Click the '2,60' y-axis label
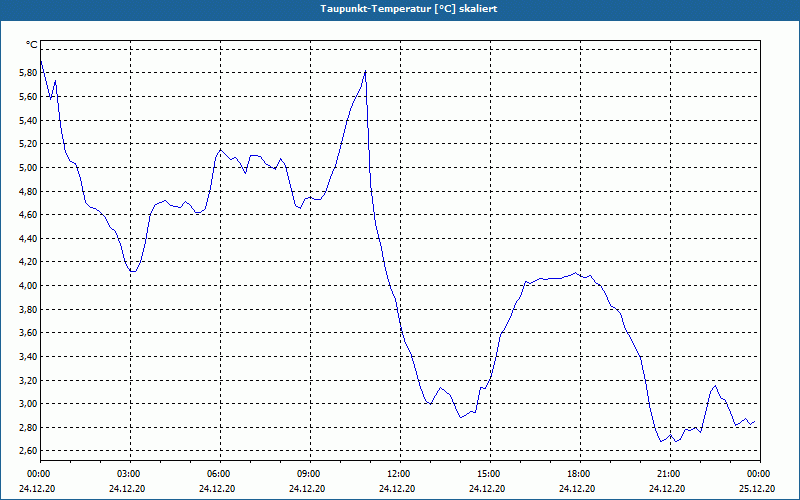 point(28,451)
